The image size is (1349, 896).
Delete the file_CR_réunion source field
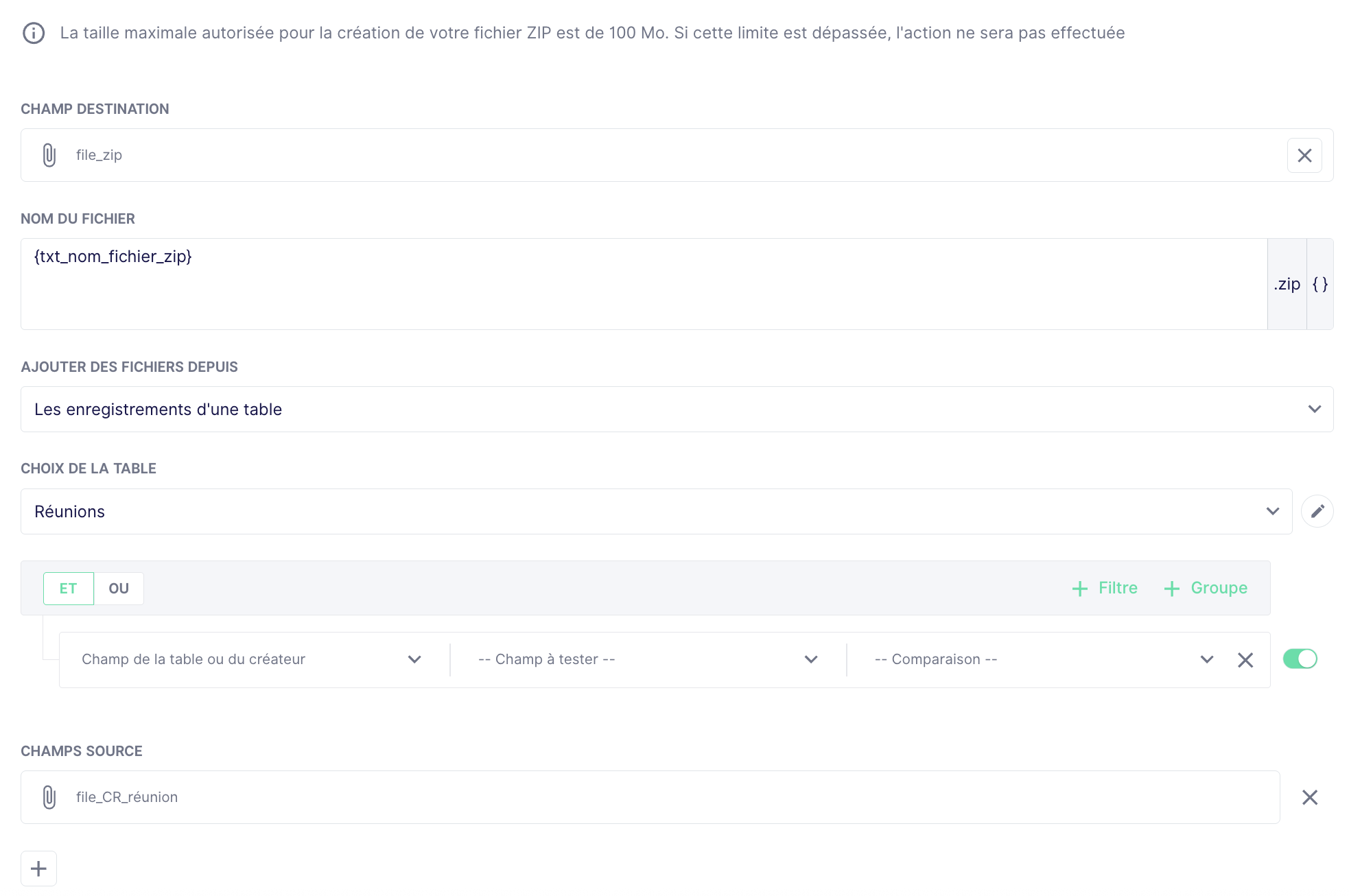click(x=1310, y=797)
